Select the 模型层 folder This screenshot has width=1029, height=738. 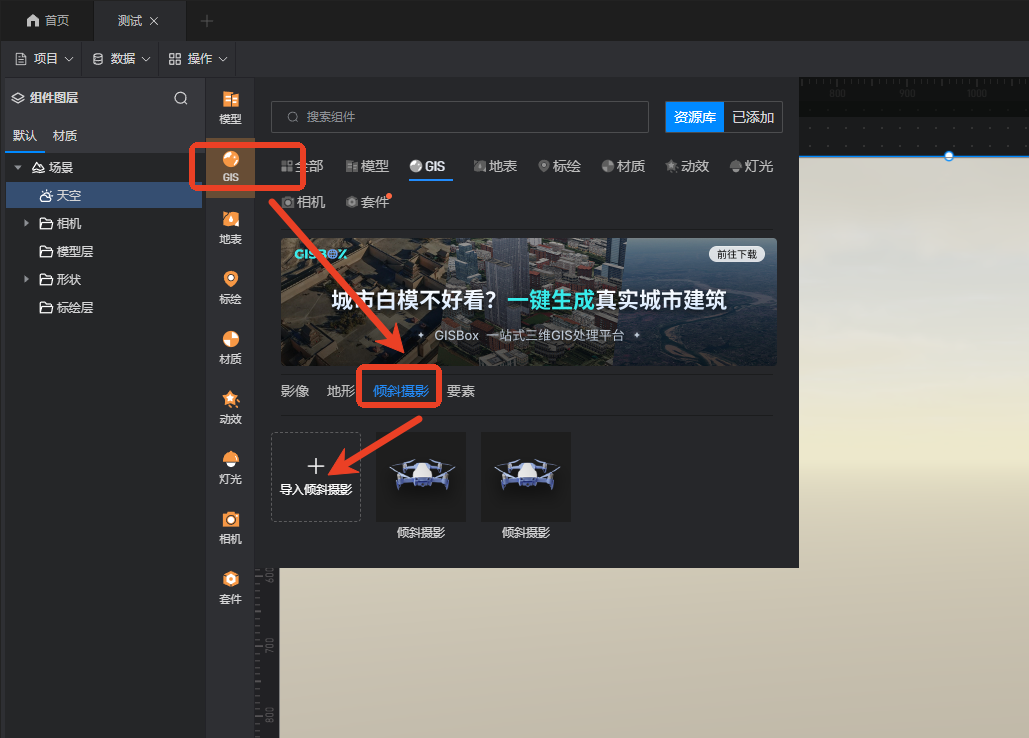tap(104, 251)
